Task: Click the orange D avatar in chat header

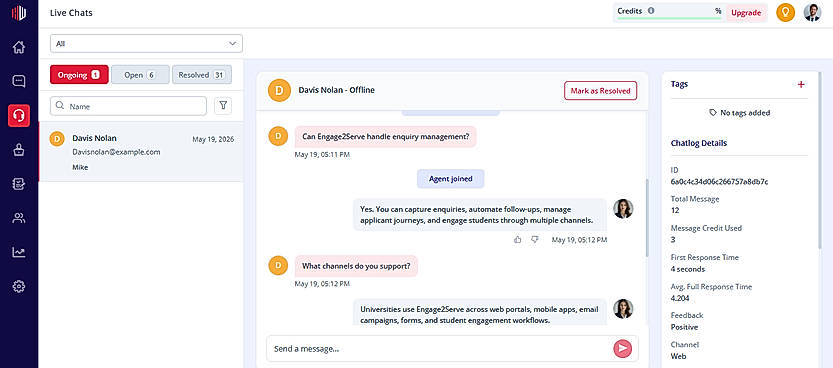Action: (x=279, y=90)
